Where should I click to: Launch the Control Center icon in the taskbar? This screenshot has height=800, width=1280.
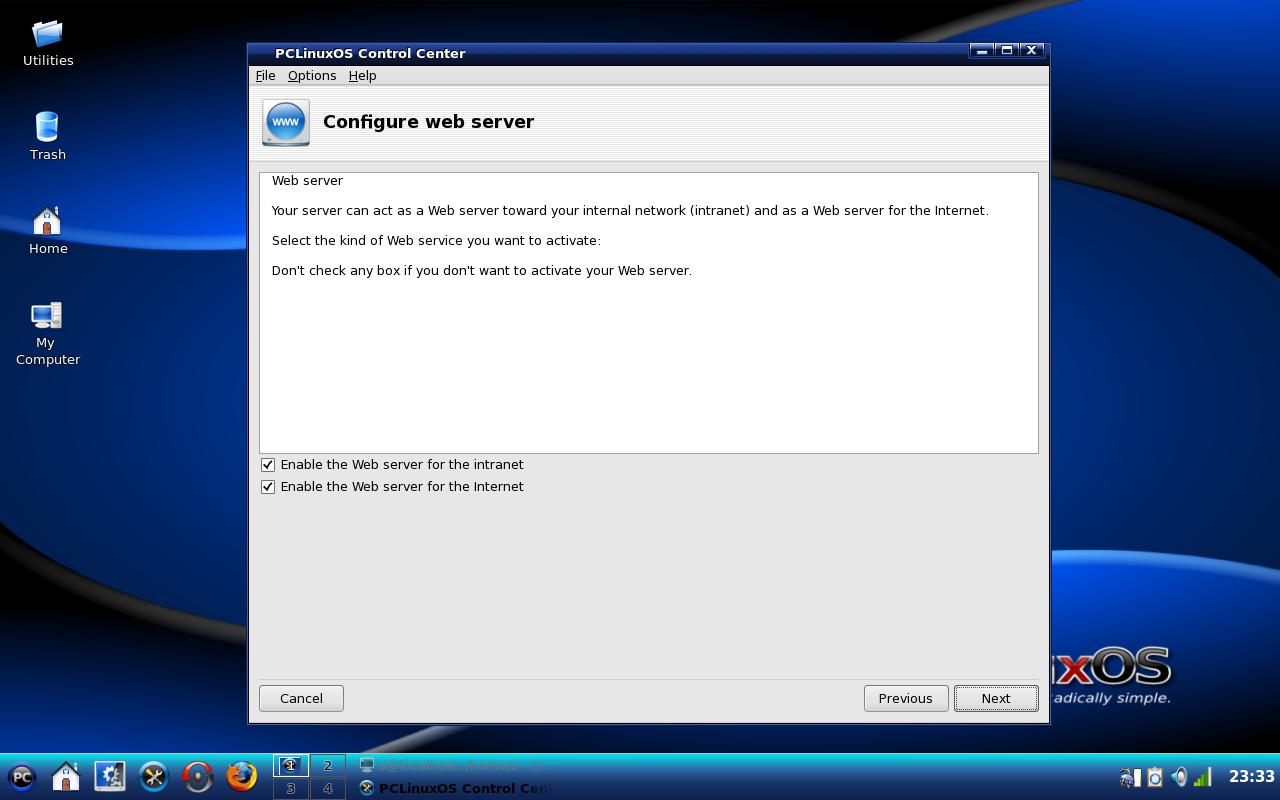pyautogui.click(x=110, y=776)
